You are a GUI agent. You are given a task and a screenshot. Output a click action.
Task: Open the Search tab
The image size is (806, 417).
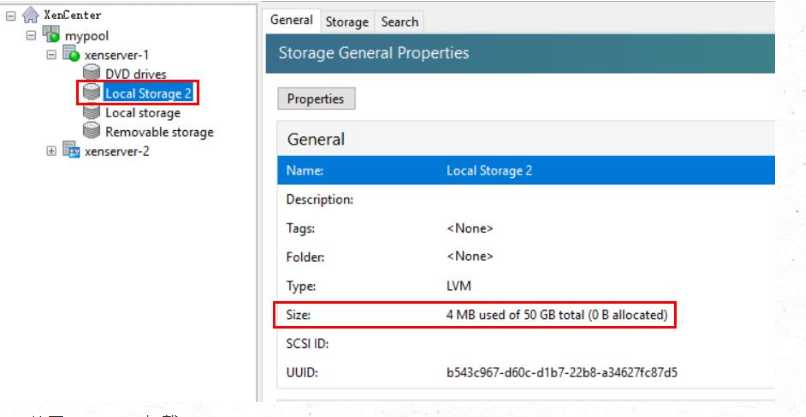pyautogui.click(x=399, y=22)
